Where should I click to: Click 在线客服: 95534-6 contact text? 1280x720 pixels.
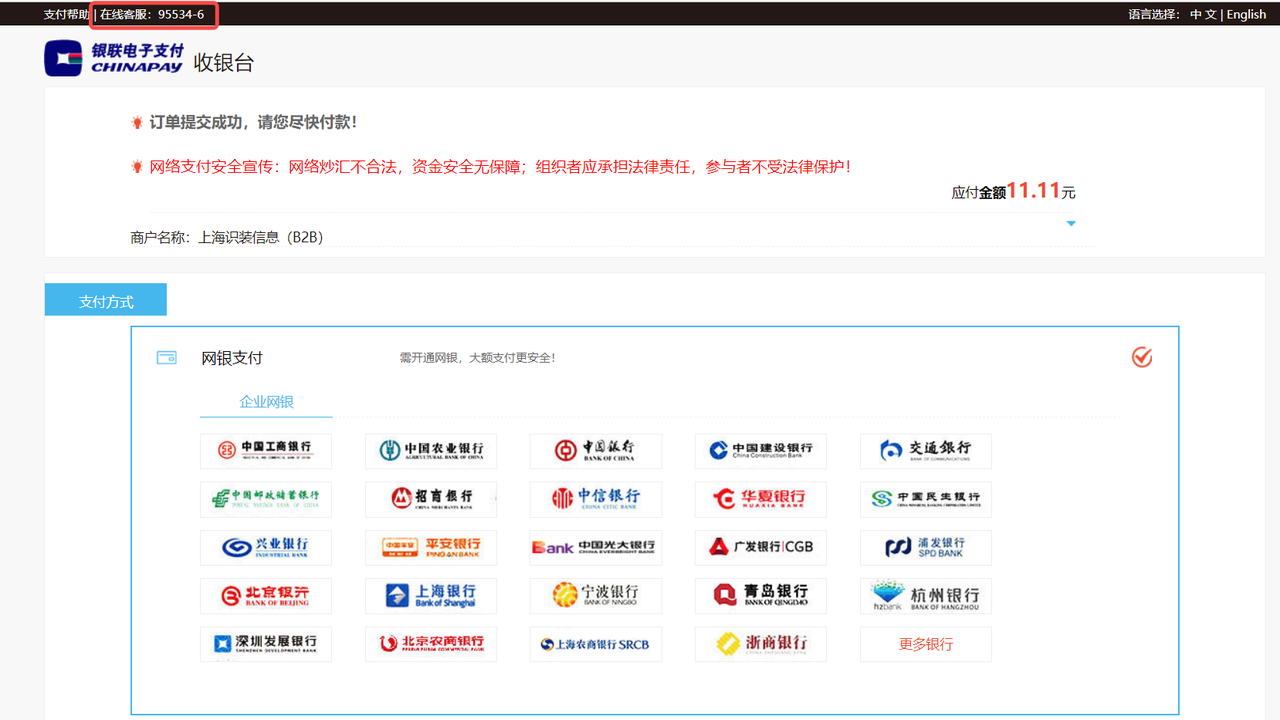pyautogui.click(x=152, y=15)
